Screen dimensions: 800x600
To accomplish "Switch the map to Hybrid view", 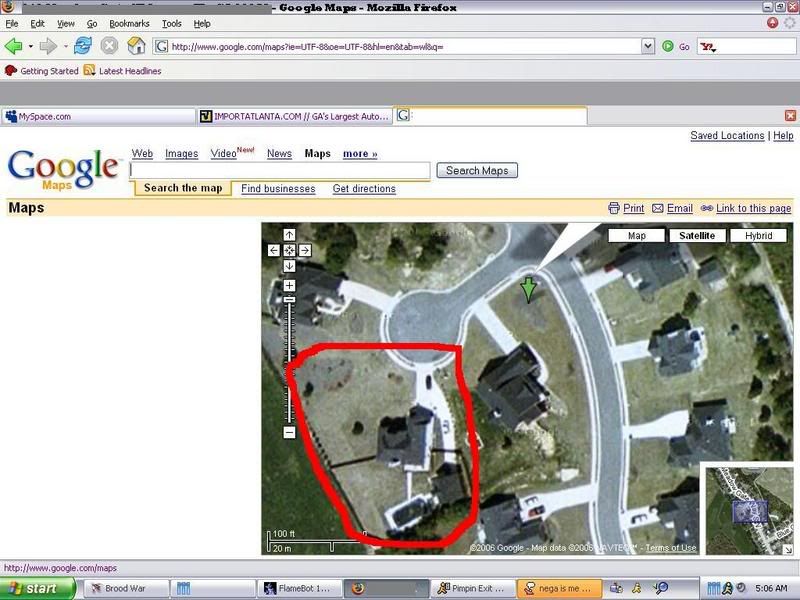I will click(757, 236).
